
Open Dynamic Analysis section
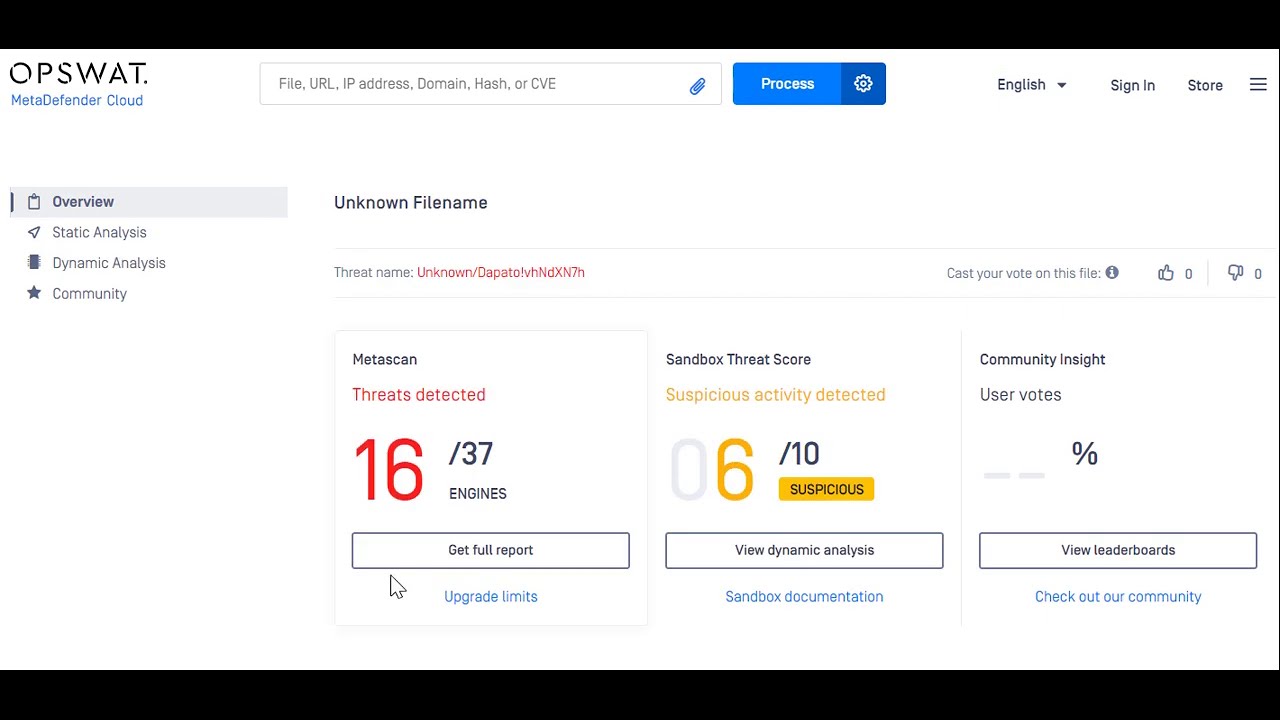(x=109, y=263)
